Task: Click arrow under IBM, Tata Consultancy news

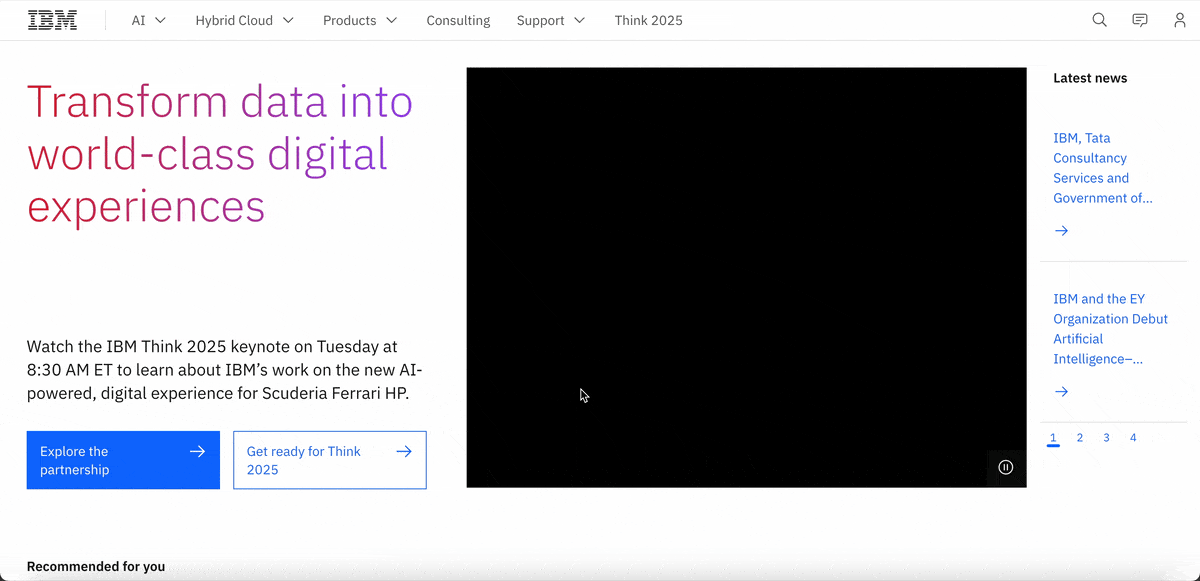Action: click(x=1062, y=231)
